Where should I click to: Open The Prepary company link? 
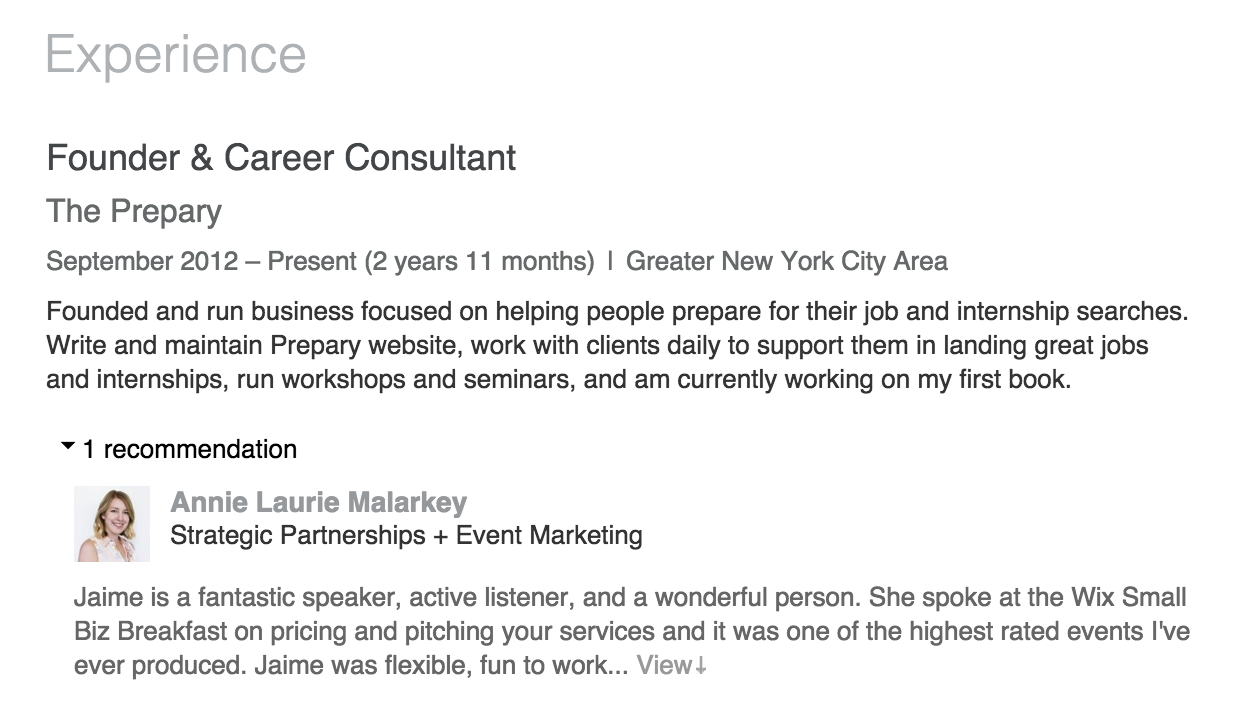click(x=134, y=212)
